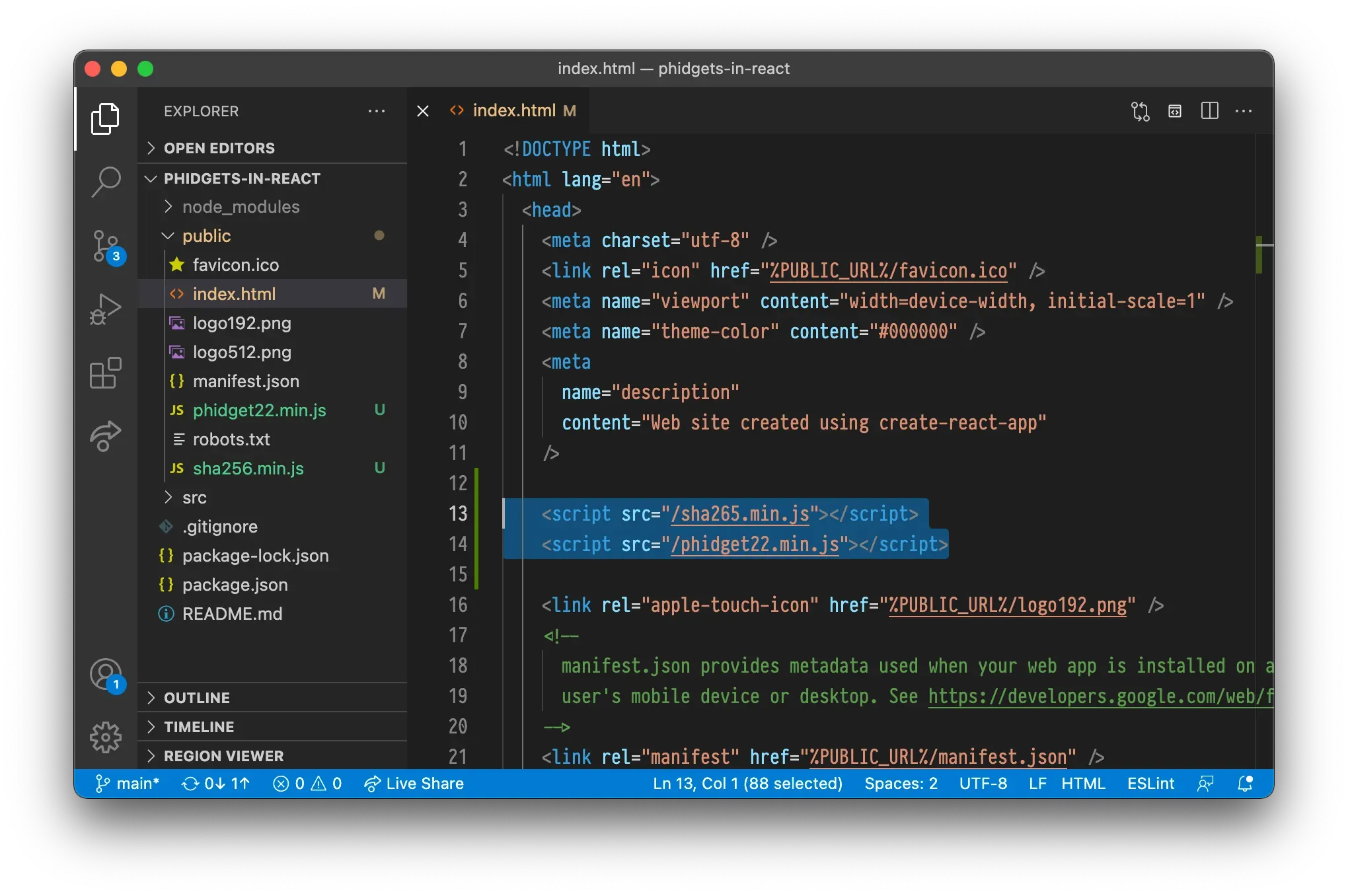Screen dimensions: 1348x896
Task: Open Explorer Views and More Actions ellipsis
Action: click(x=377, y=111)
